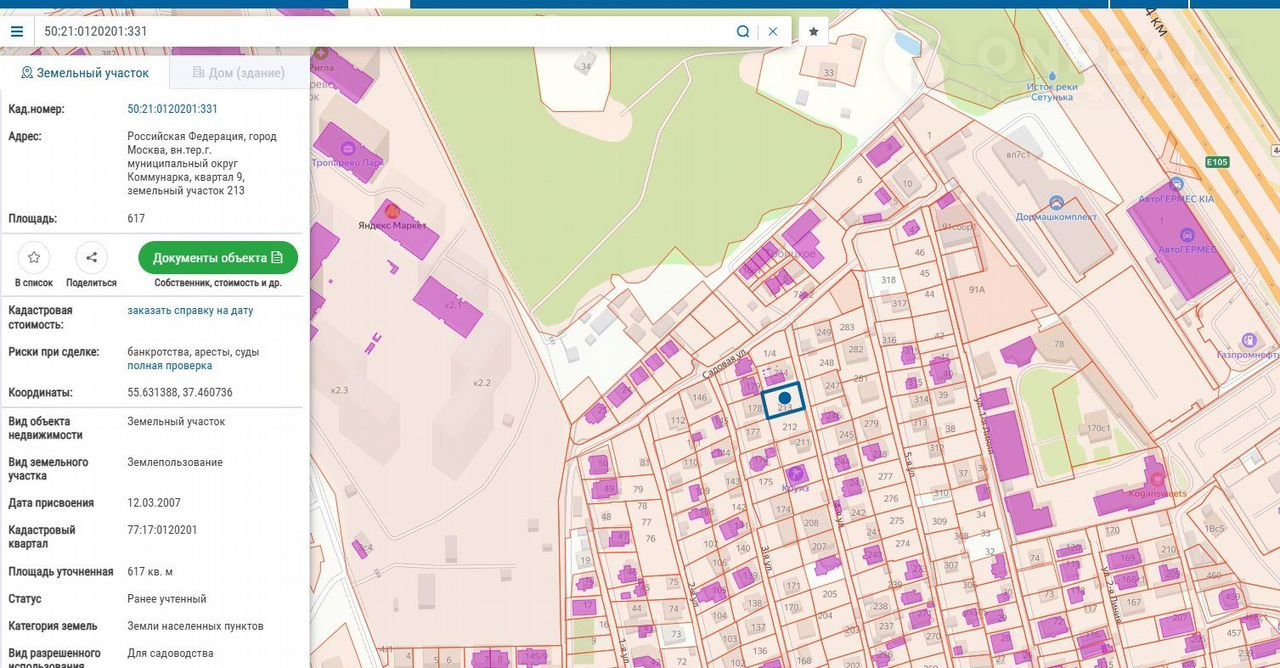
Task: Click заказать справку на дату link
Action: pos(190,311)
